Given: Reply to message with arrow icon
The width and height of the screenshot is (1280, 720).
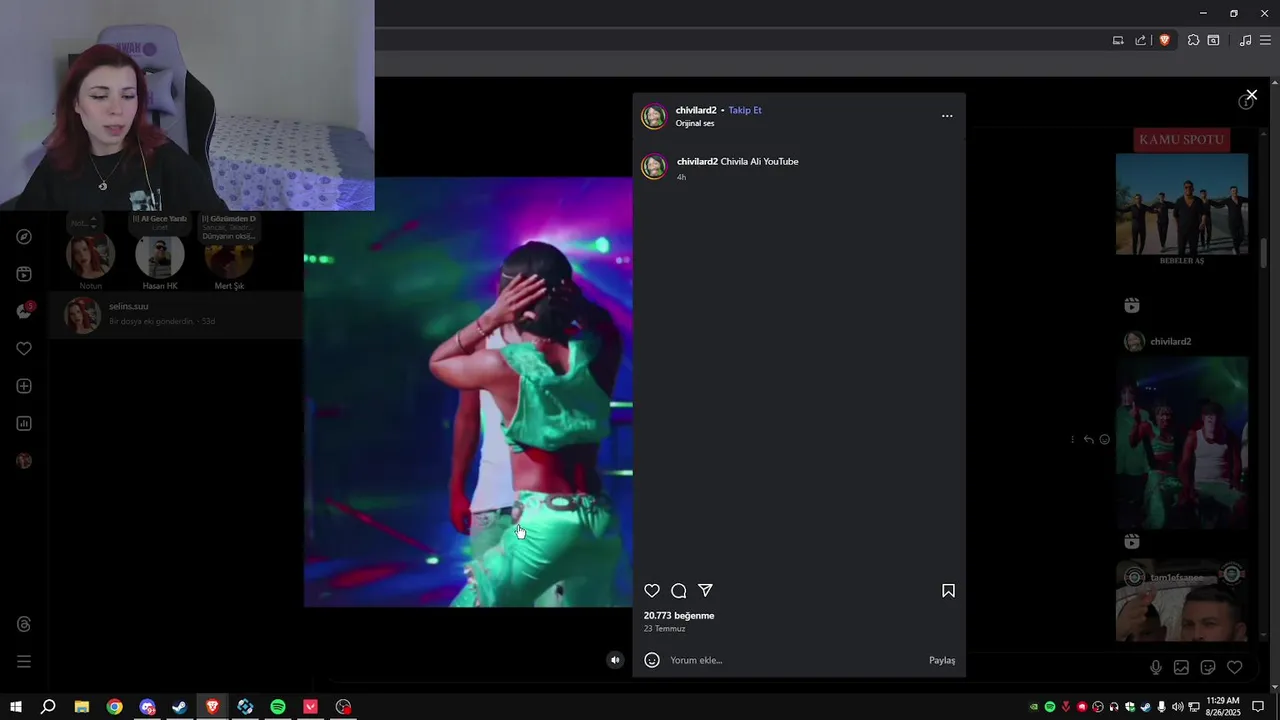Looking at the screenshot, I should click(1088, 439).
